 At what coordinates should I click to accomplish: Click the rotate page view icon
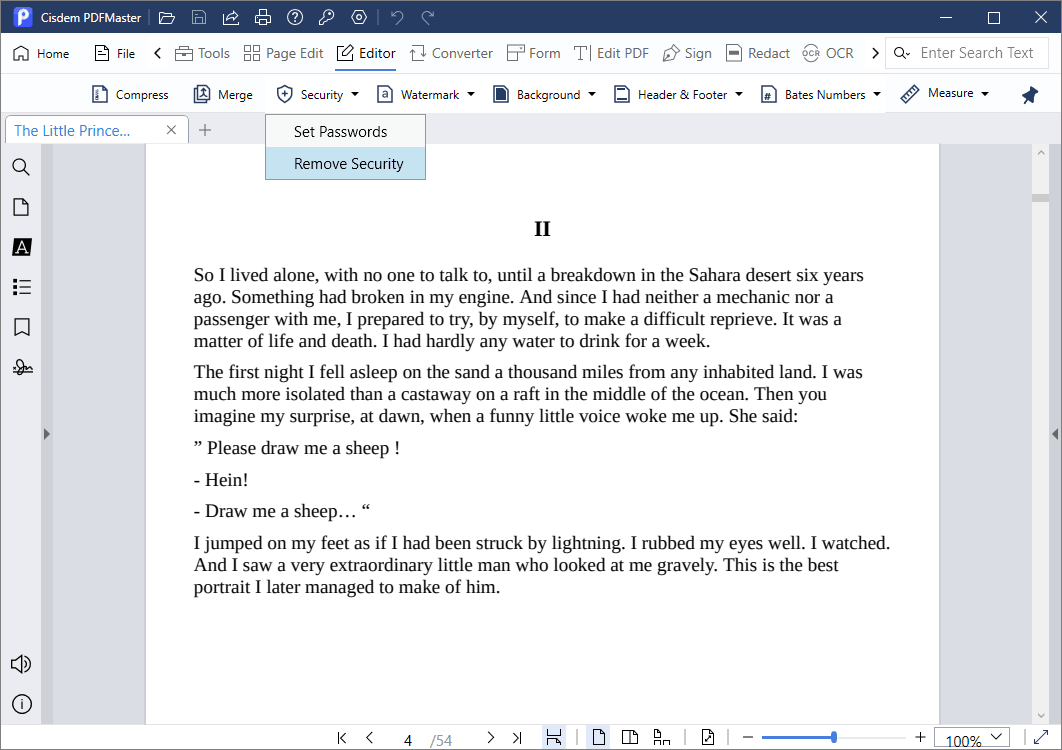(708, 737)
